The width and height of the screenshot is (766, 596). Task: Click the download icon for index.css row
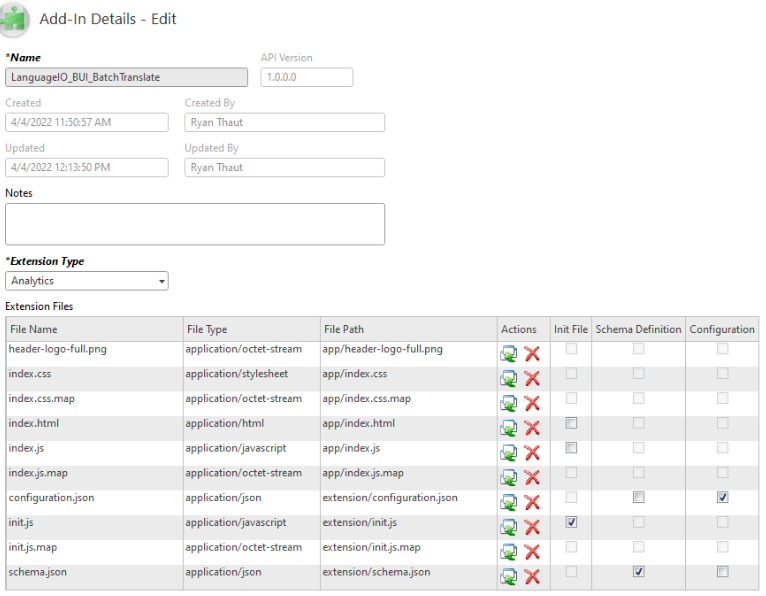point(509,378)
